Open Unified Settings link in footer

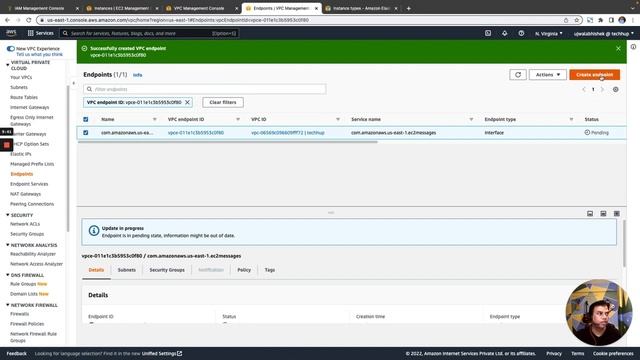162,353
